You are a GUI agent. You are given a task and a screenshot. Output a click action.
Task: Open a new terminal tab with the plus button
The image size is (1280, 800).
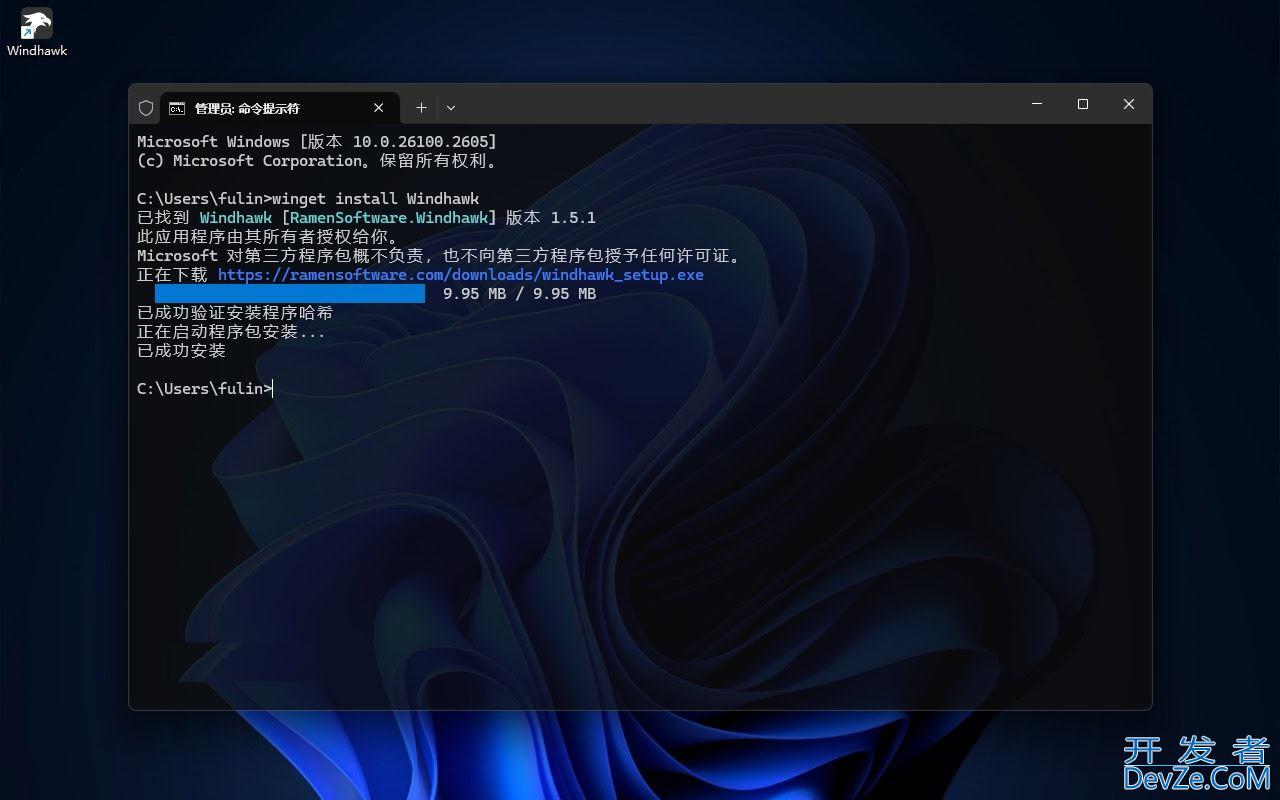(421, 108)
